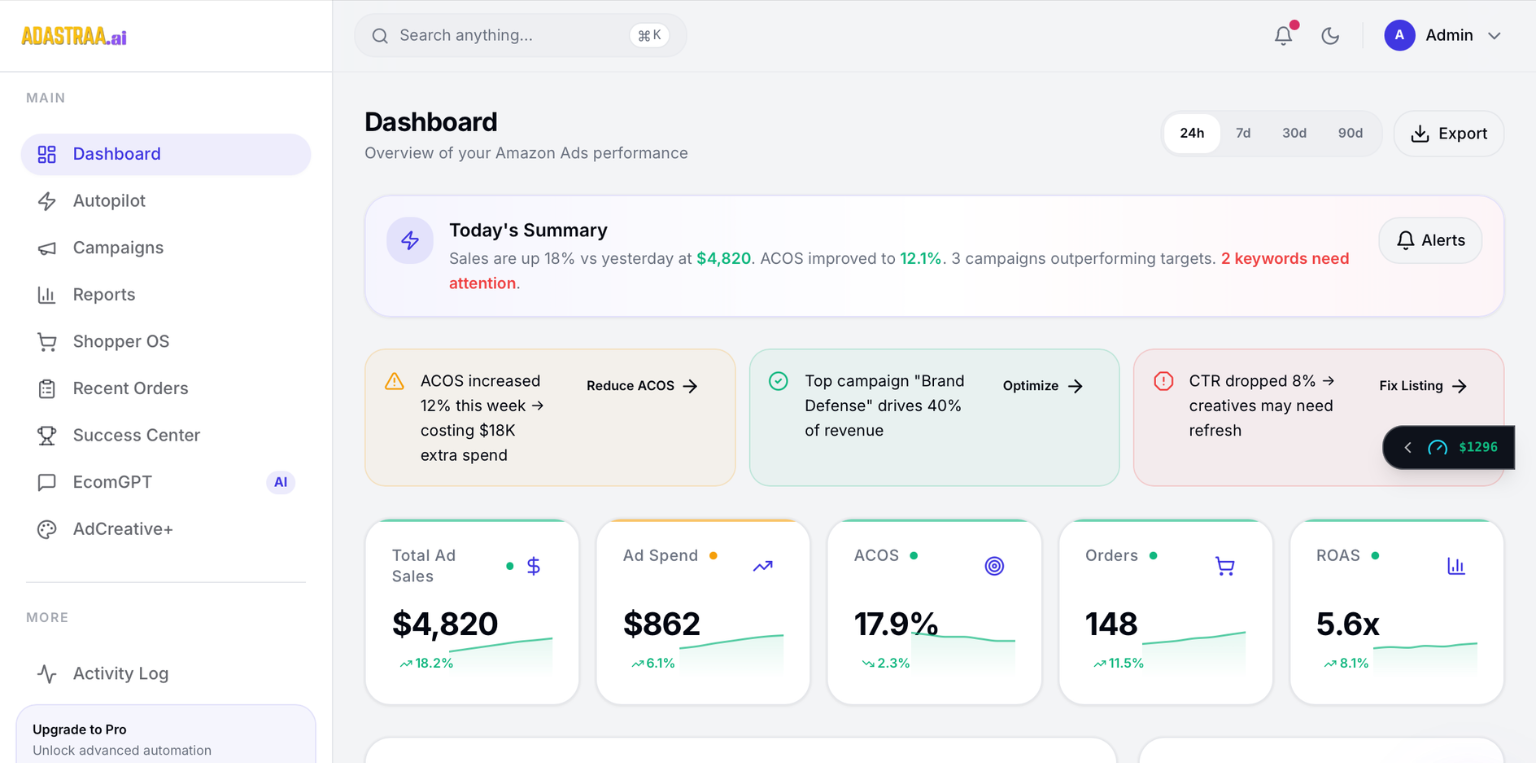The height and width of the screenshot is (763, 1536).
Task: Switch the date range to 7d
Action: [1243, 132]
